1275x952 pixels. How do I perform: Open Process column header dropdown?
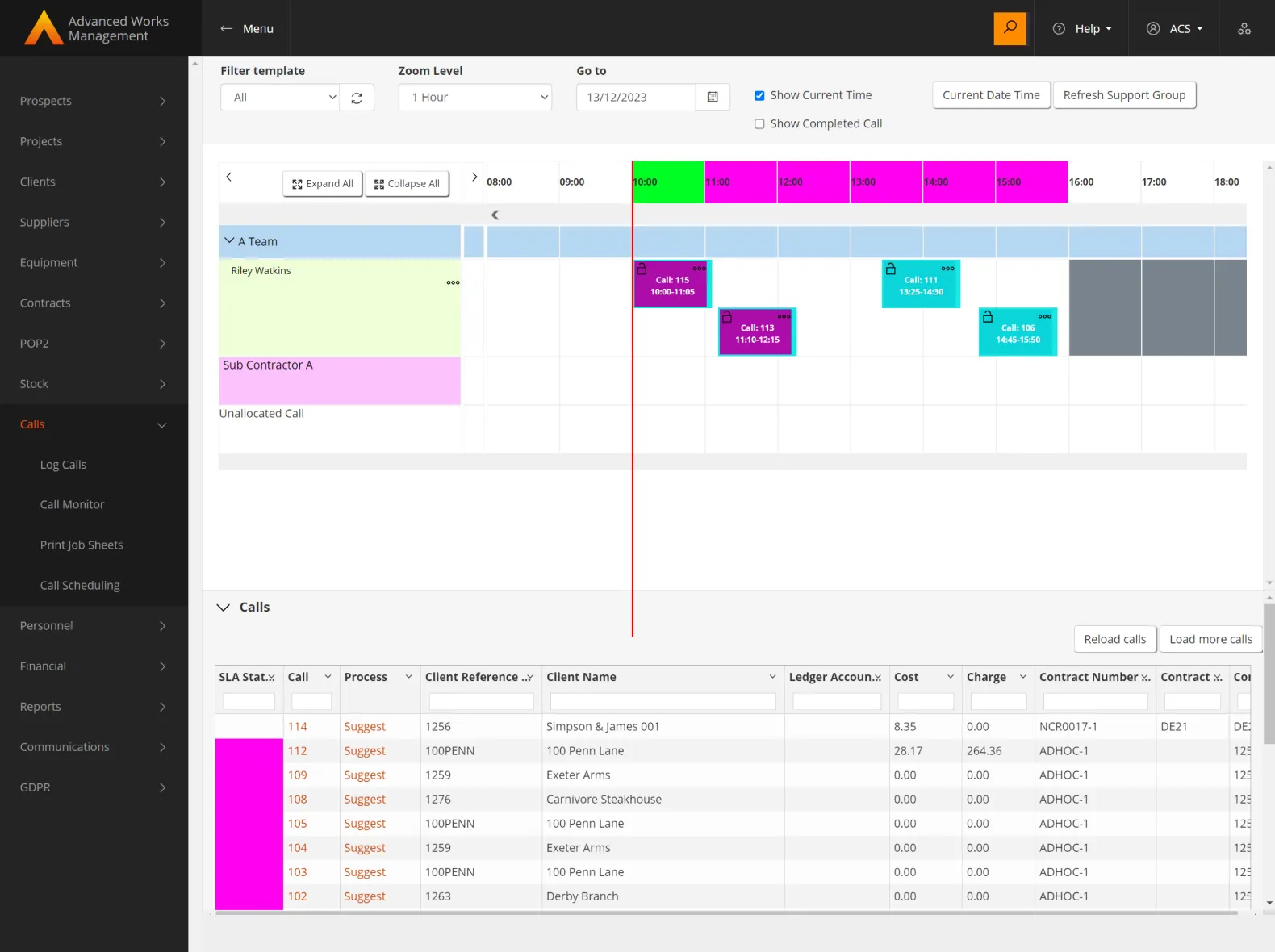pos(408,677)
